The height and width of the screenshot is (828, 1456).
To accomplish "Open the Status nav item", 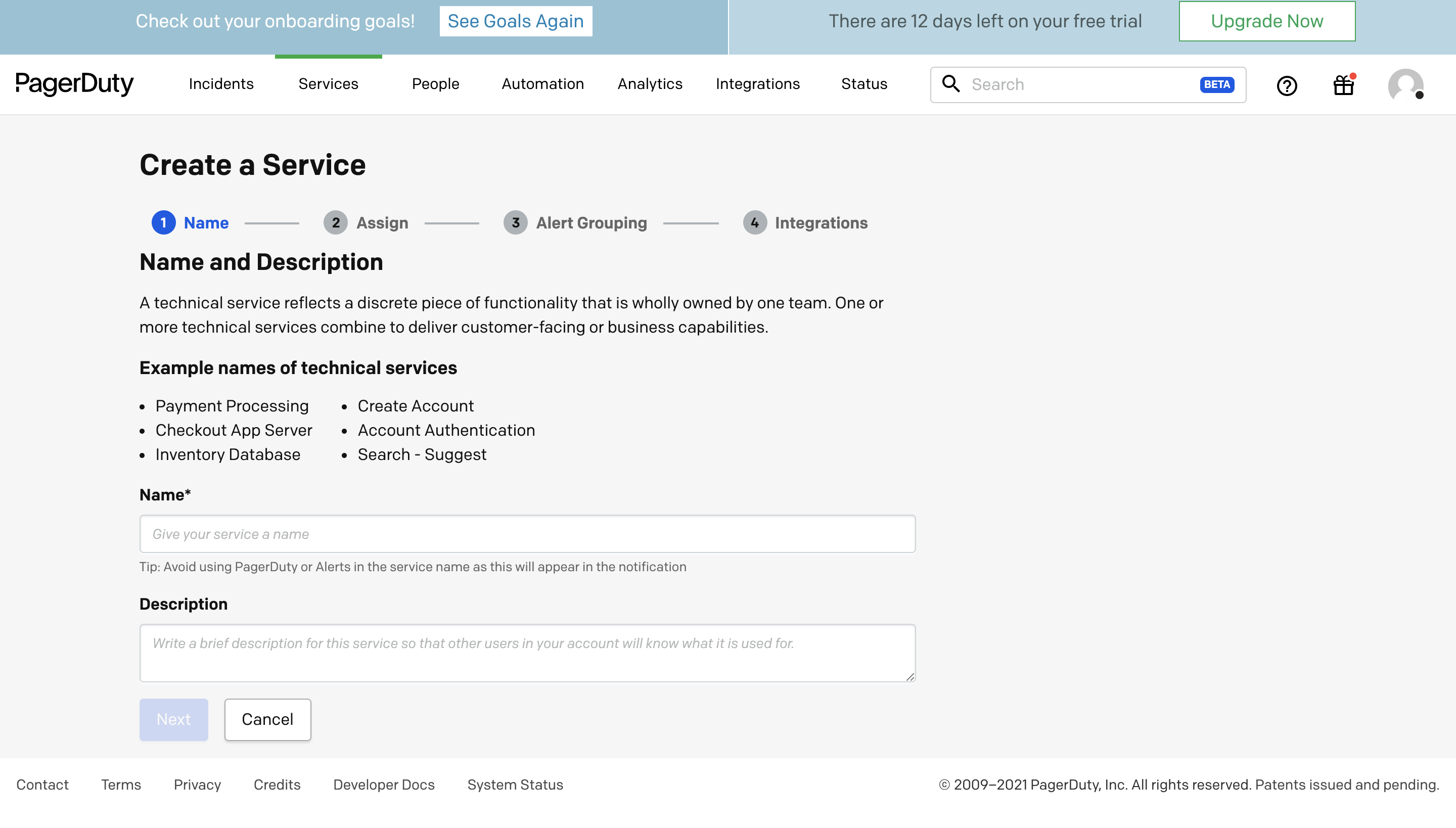I will pyautogui.click(x=864, y=84).
